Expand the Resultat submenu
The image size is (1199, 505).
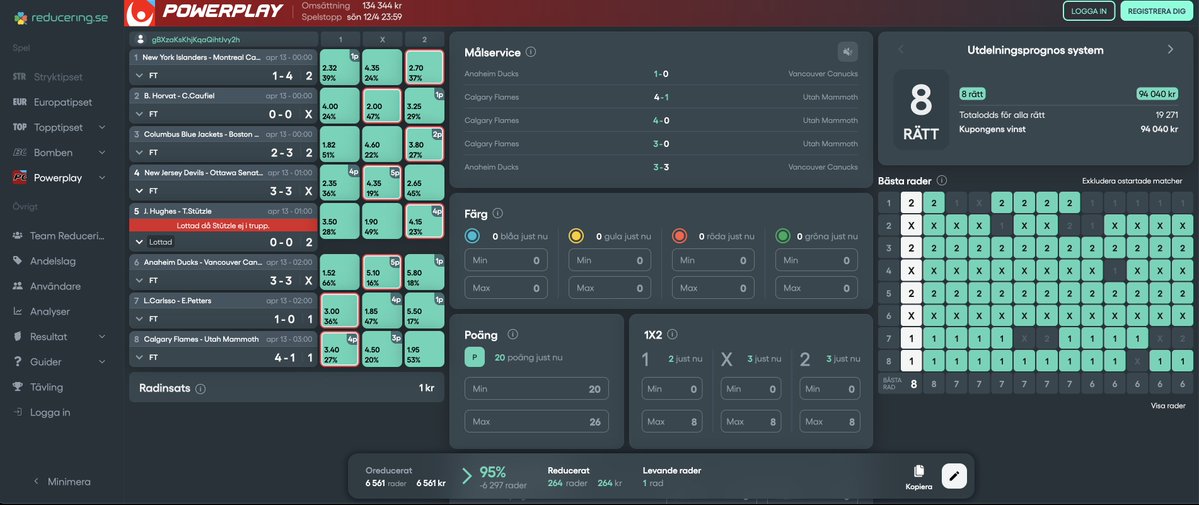102,337
